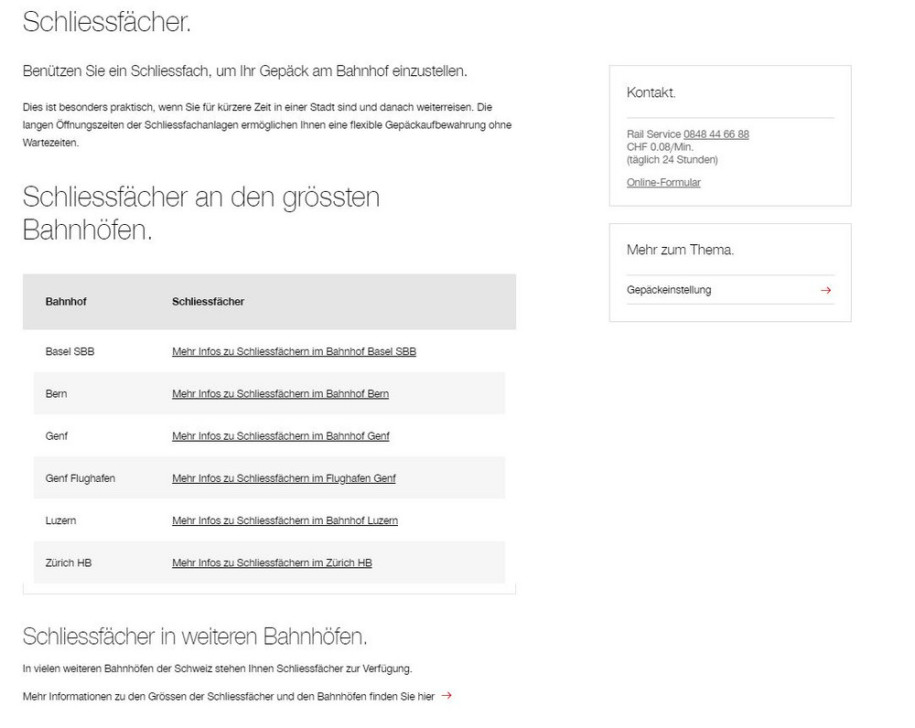Screen dimensions: 915x728
Task: Select the 'Luzern' station cell
Action: point(61,520)
